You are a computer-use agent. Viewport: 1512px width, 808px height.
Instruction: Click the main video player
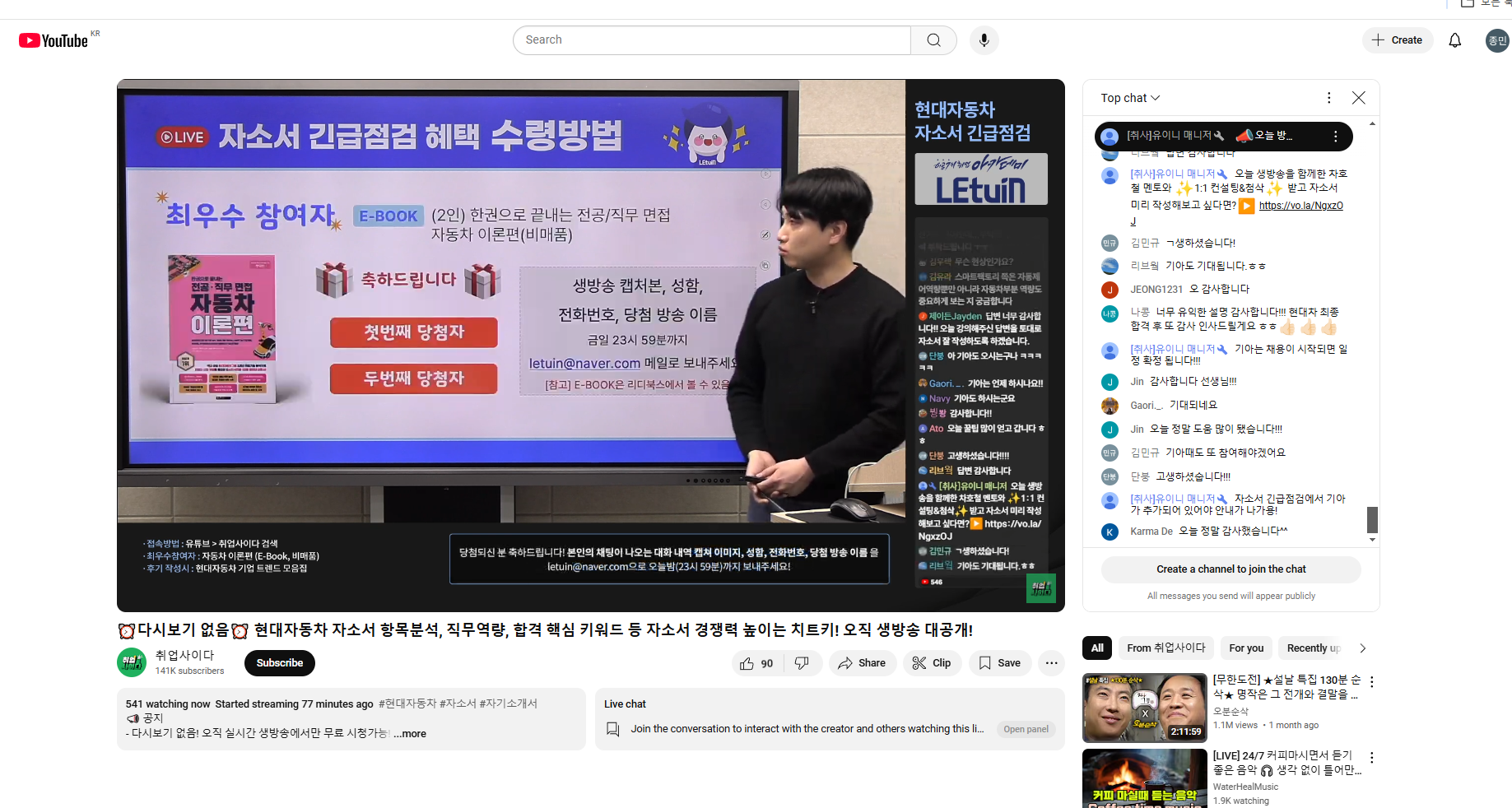[590, 346]
